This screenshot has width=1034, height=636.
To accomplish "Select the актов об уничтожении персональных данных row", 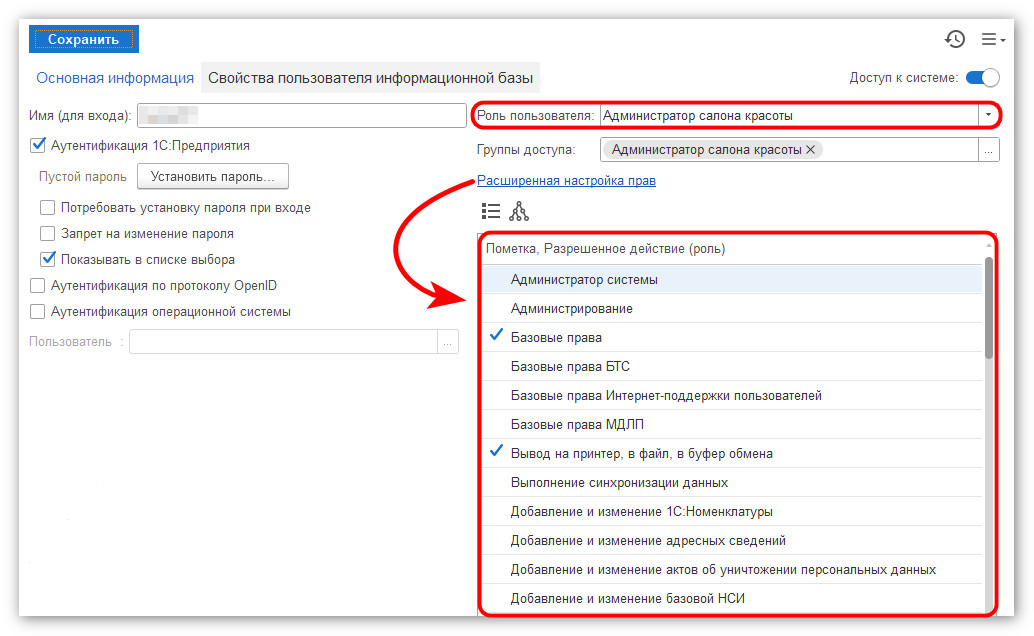I will [x=732, y=570].
